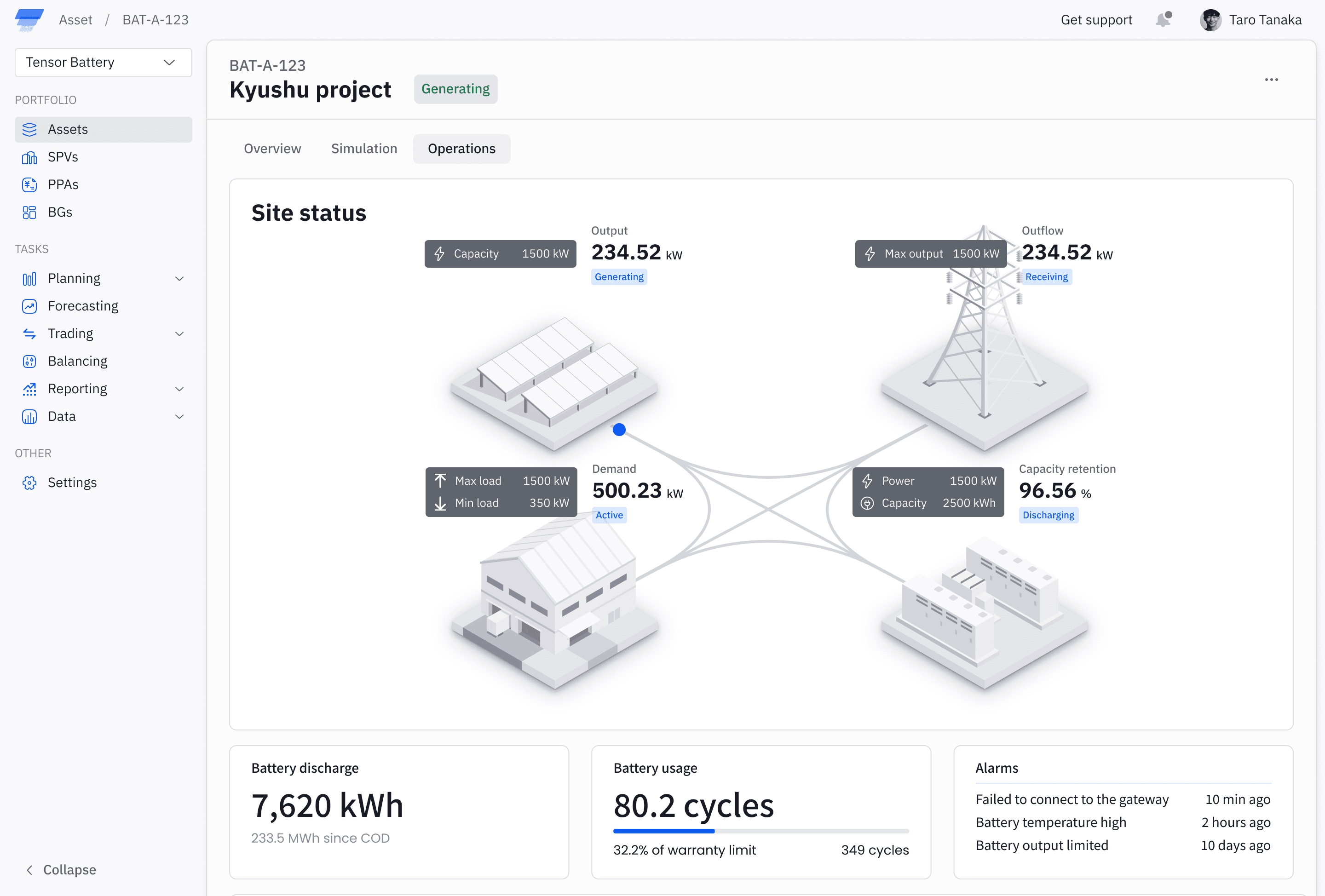Click the Settings gear icon
1325x896 pixels.
tap(29, 483)
